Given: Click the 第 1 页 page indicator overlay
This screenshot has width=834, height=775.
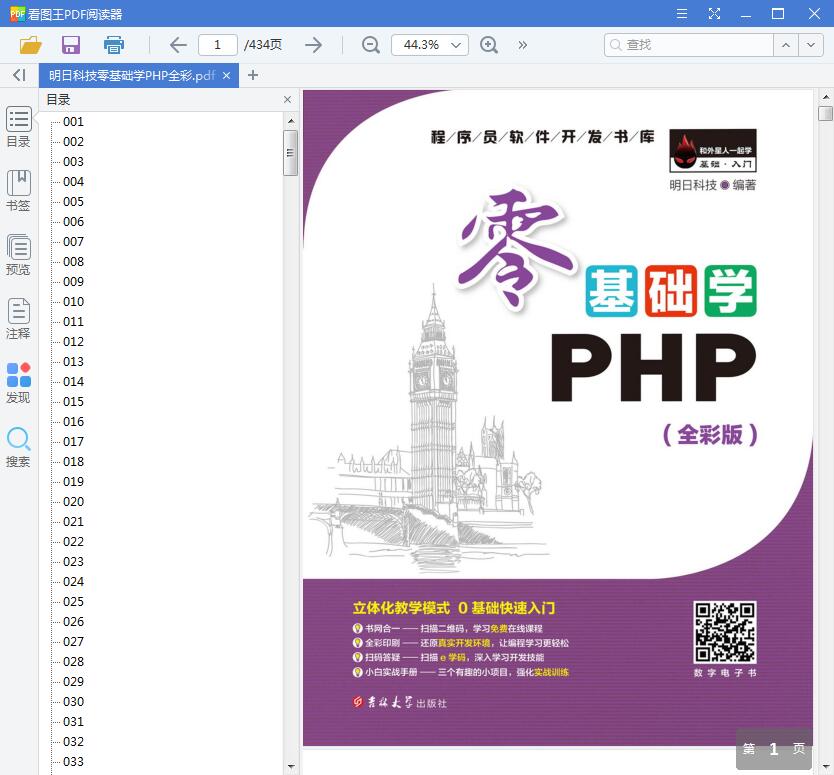Looking at the screenshot, I should click(774, 749).
